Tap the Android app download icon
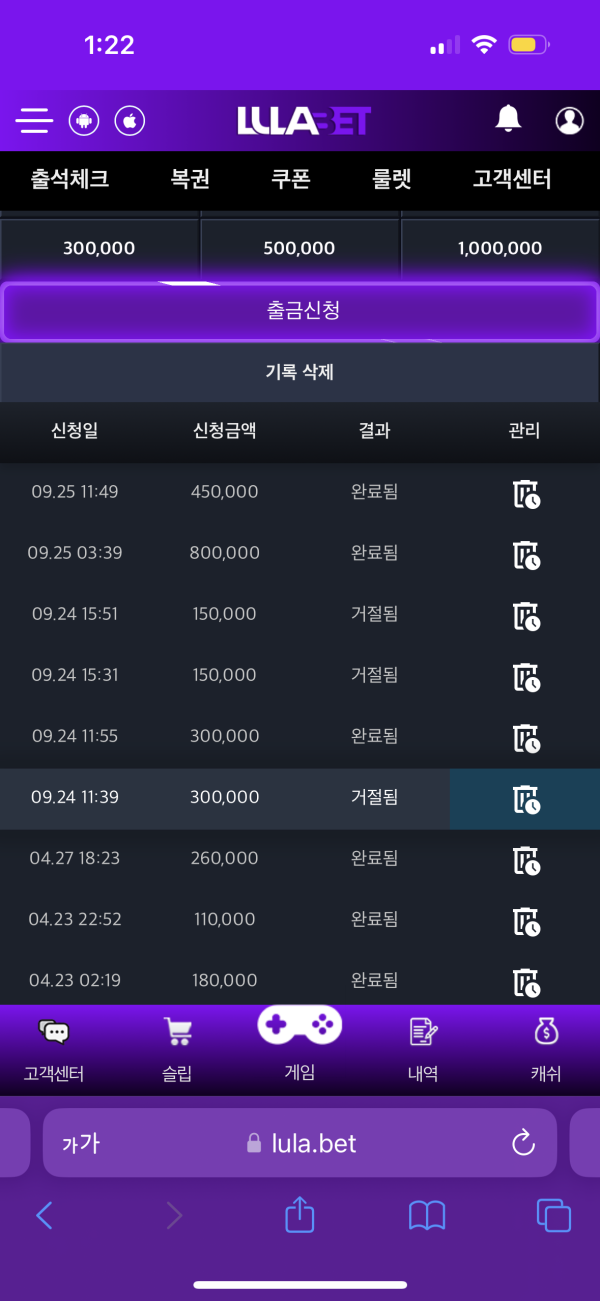The image size is (600, 1301). tap(84, 121)
